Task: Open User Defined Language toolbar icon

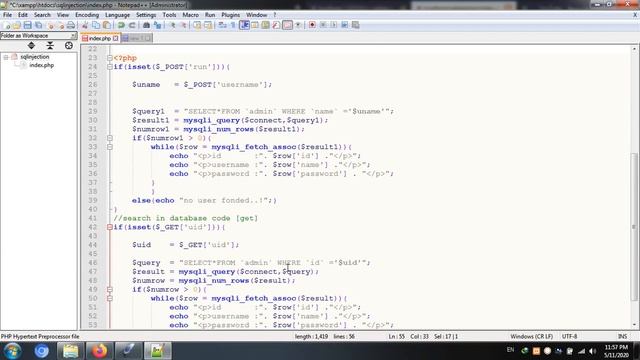Action: (255, 25)
